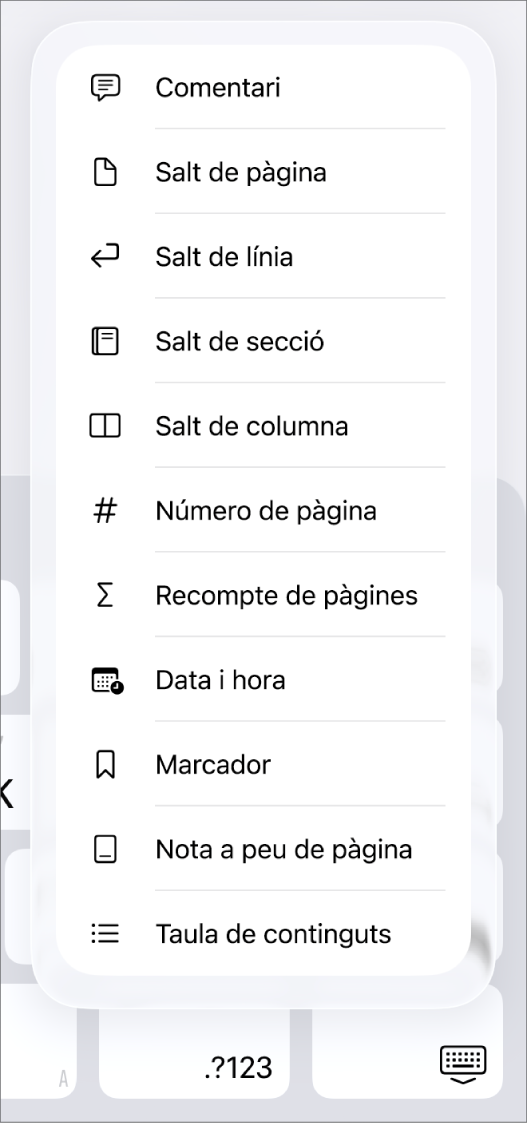Tap the sigma icon for Recompte de pàgines
Viewport: 527px width, 1123px height.
[105, 595]
